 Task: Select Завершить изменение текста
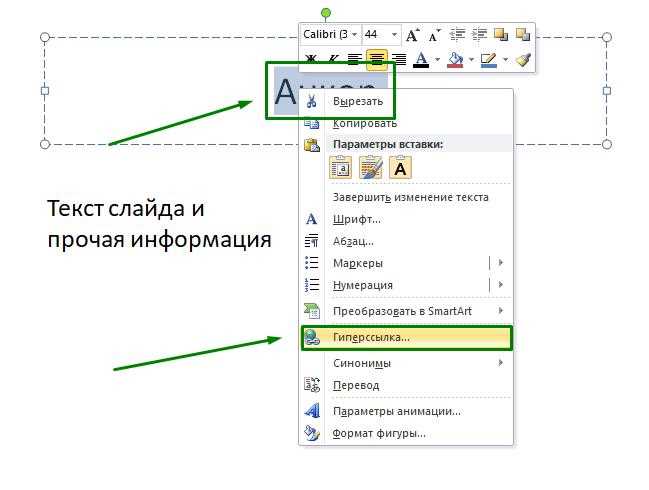(x=406, y=197)
